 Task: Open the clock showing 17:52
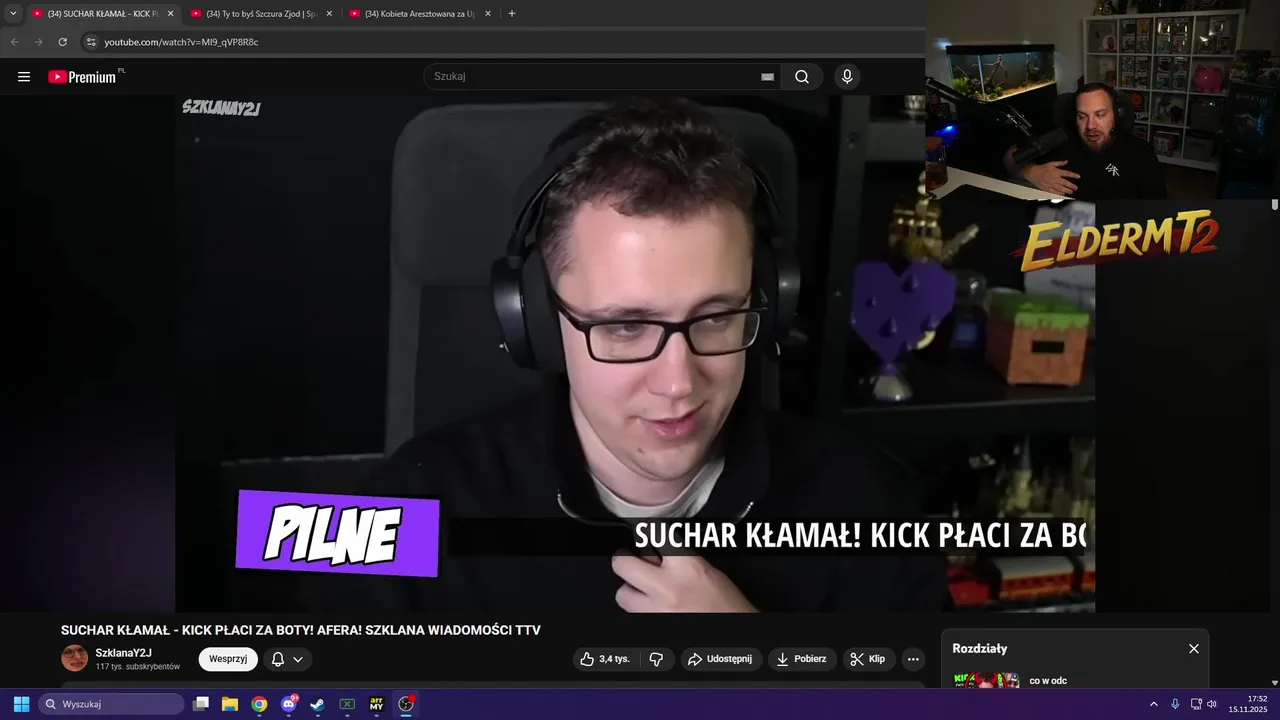pyautogui.click(x=1248, y=704)
